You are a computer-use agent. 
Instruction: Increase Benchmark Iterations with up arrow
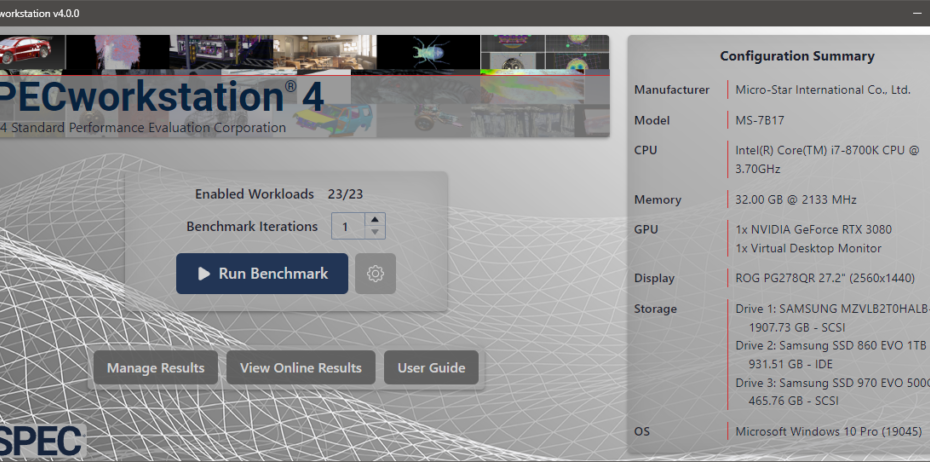point(374,219)
